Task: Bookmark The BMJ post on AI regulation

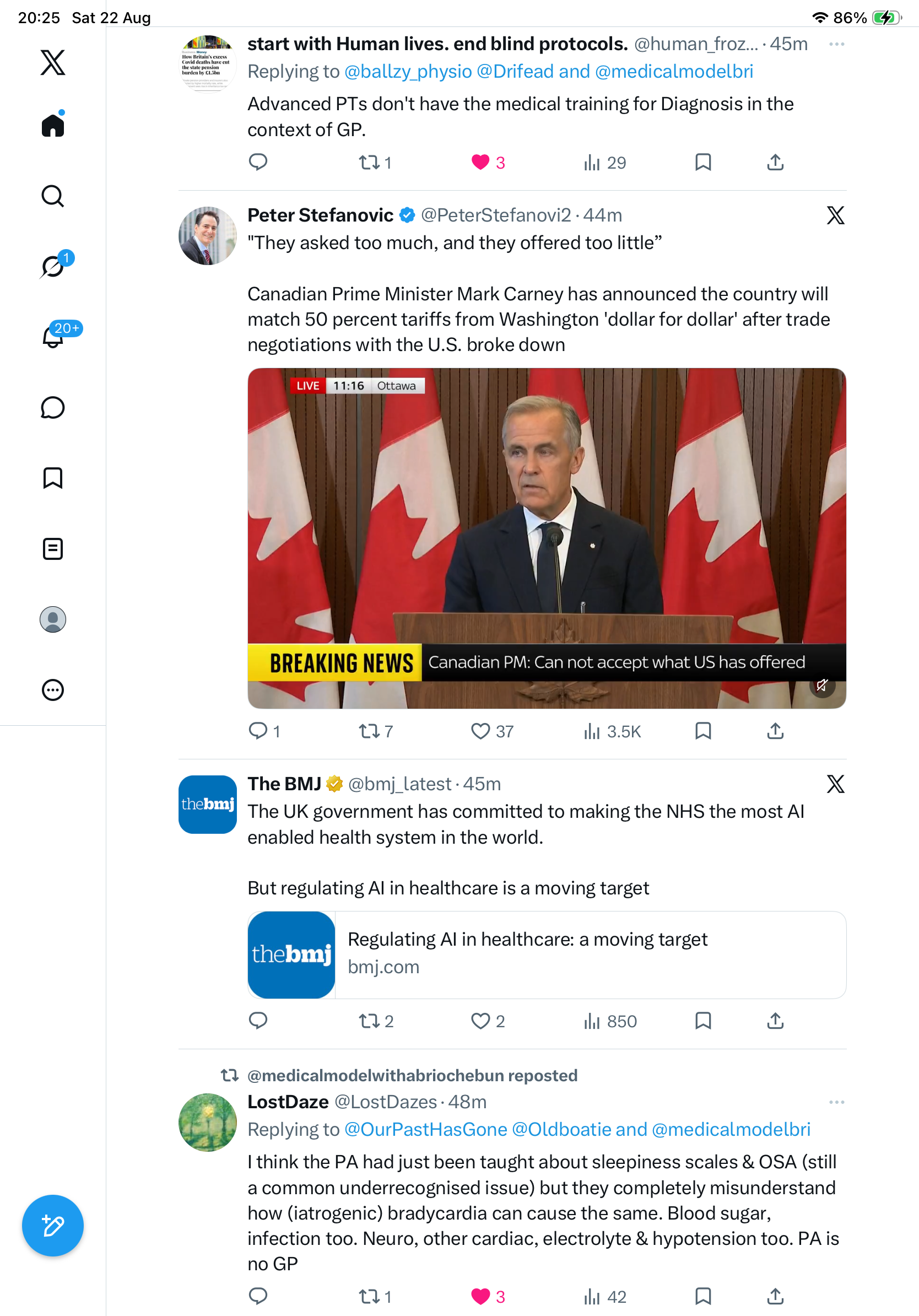Action: pos(703,1021)
